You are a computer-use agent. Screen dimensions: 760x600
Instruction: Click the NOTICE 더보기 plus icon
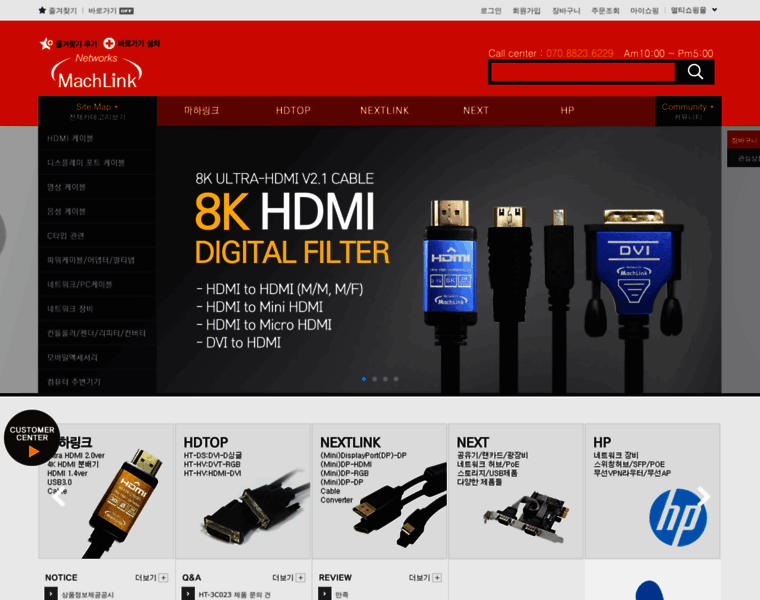[164, 578]
